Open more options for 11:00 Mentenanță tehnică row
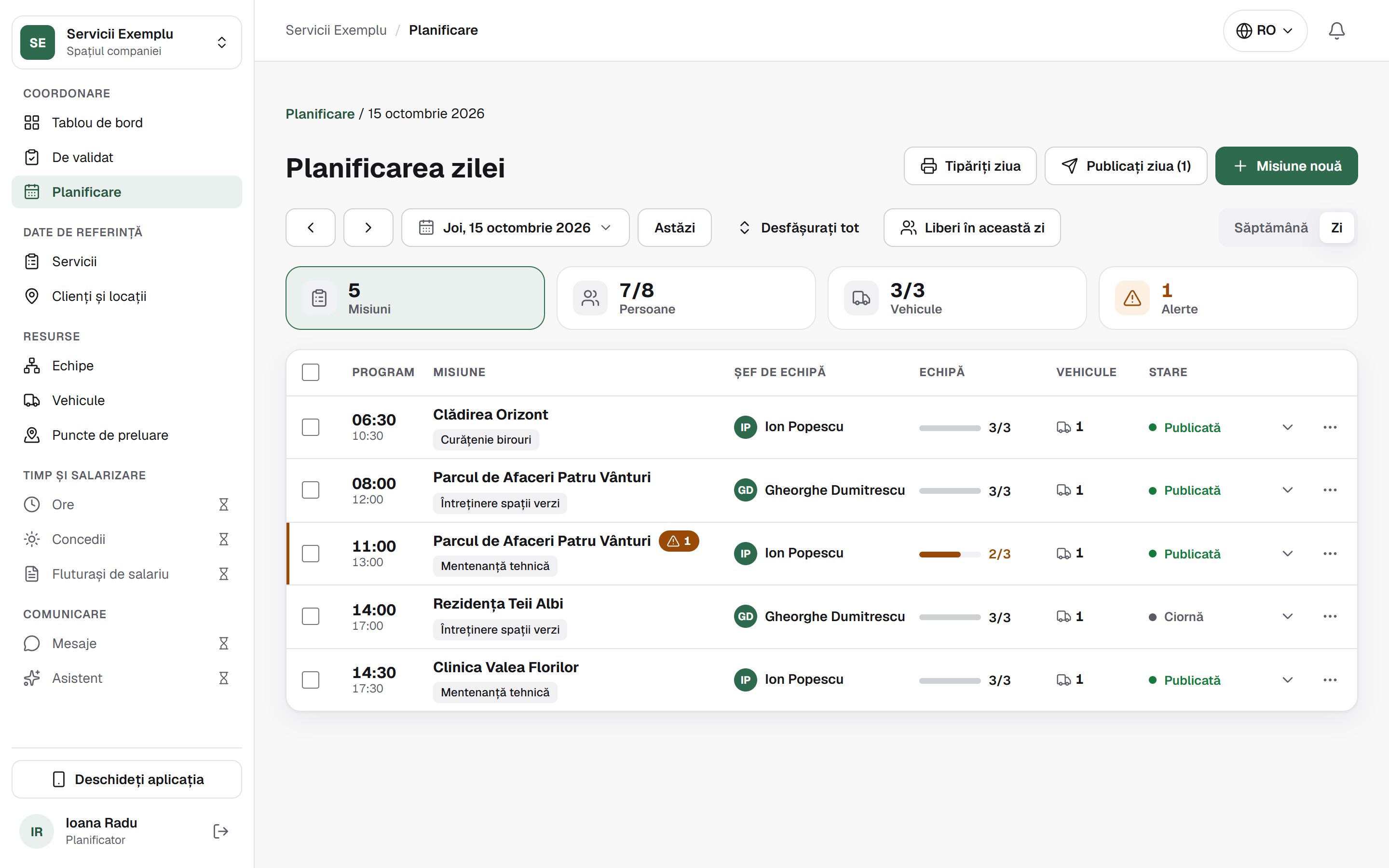The image size is (1389, 868). (1330, 554)
